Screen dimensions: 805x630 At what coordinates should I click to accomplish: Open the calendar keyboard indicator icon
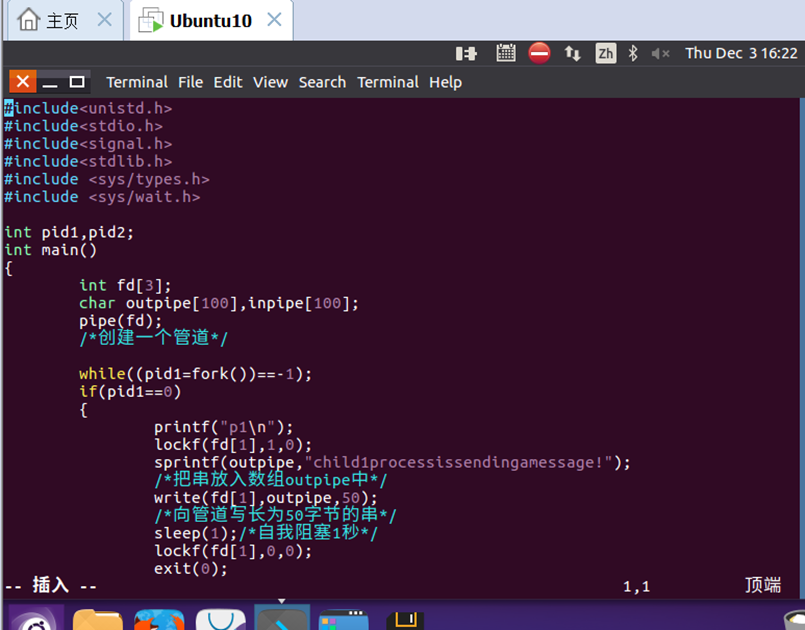[x=506, y=53]
